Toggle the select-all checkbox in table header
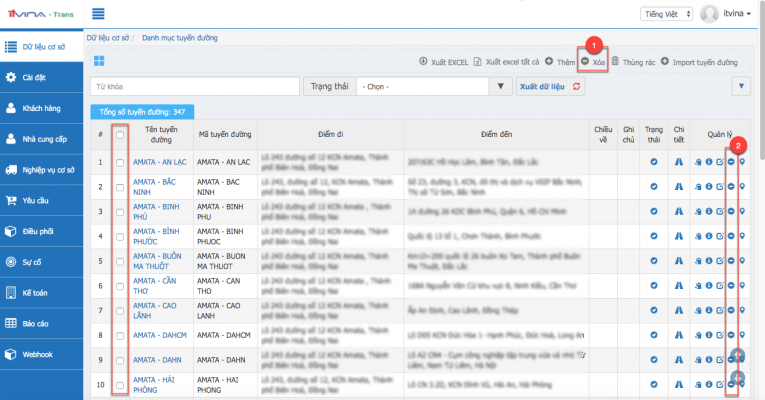Screen dimensions: 765x400 pos(120,135)
